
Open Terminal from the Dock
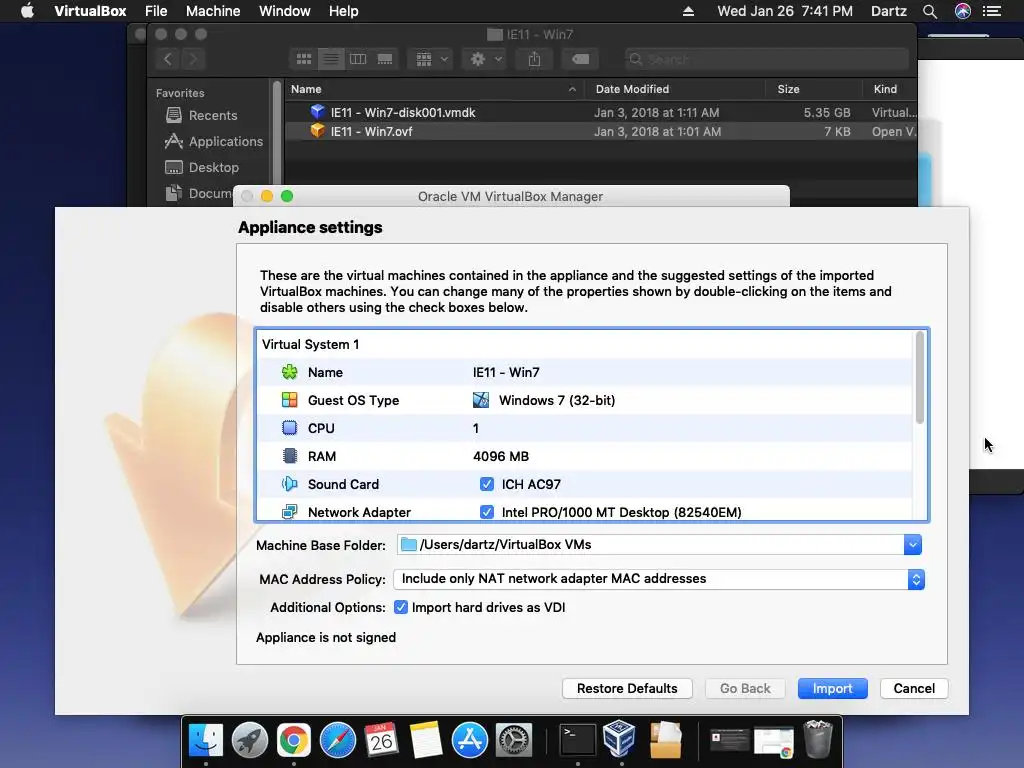pyautogui.click(x=577, y=740)
